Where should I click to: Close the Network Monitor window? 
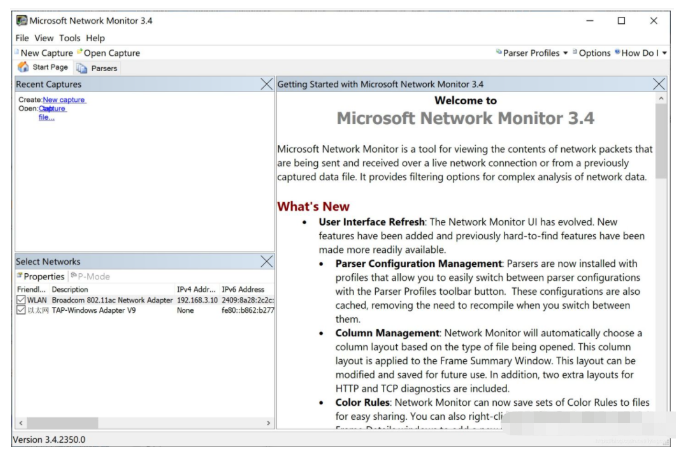pos(654,20)
